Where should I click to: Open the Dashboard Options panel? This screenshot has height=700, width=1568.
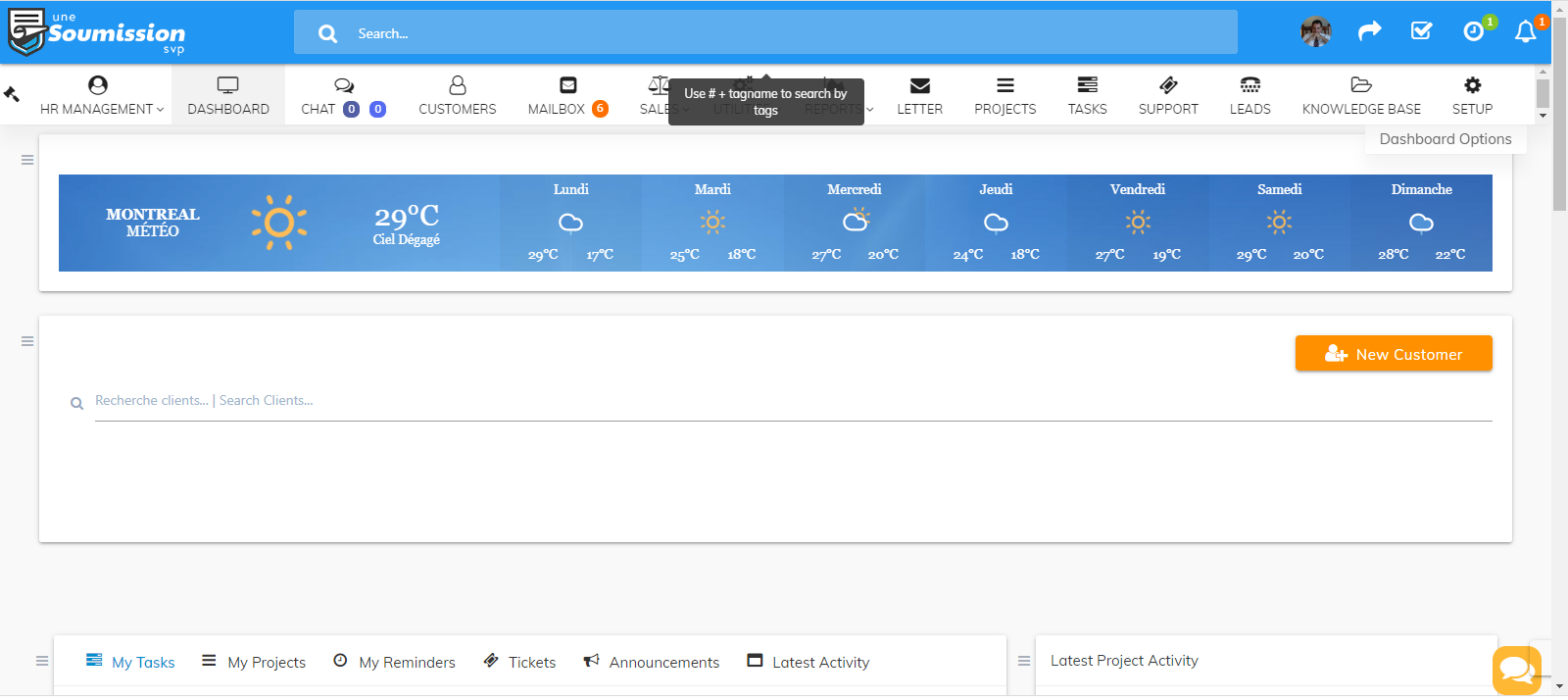[1445, 139]
